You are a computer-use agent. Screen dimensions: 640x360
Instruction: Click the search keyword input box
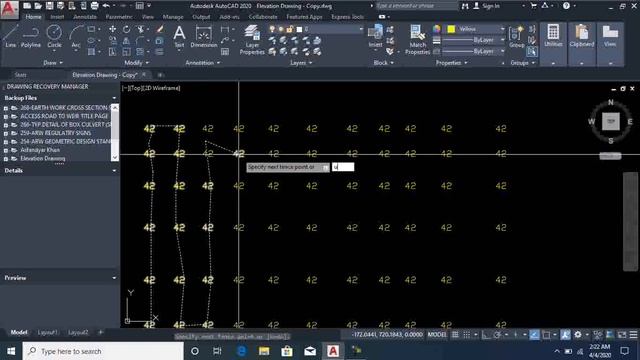point(416,6)
